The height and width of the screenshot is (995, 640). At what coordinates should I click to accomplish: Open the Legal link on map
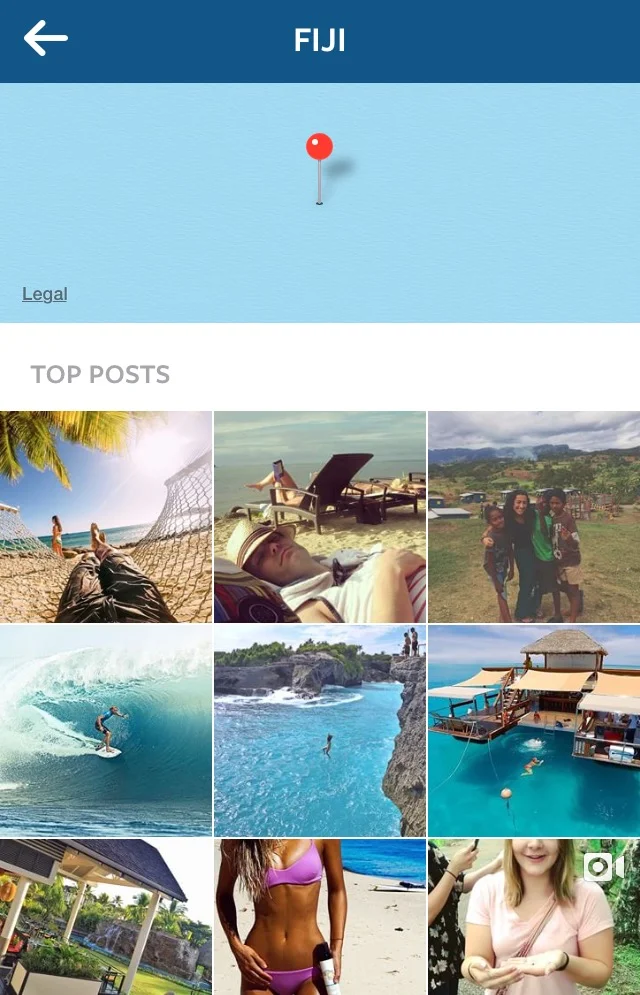tap(44, 294)
